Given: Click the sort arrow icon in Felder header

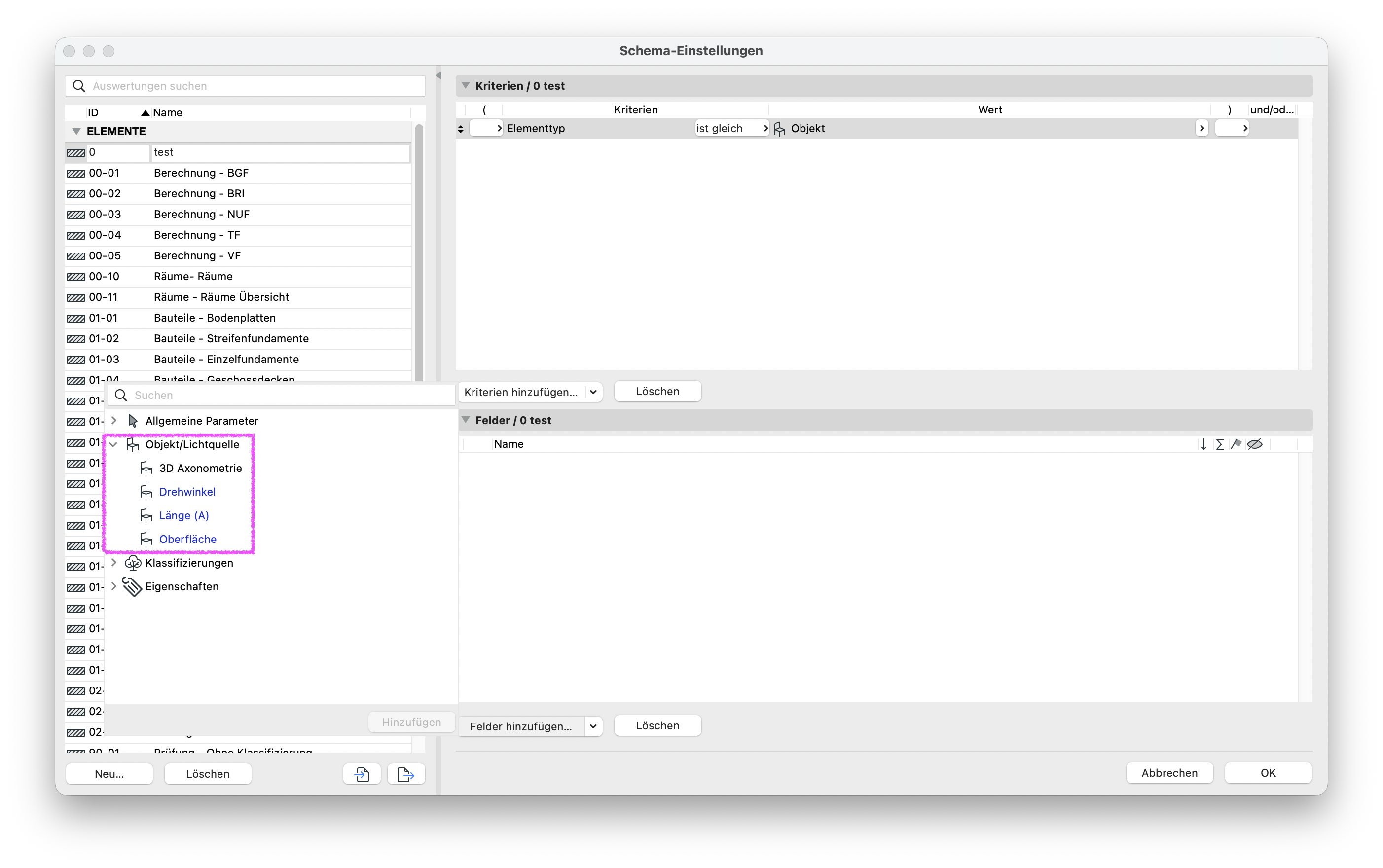Looking at the screenshot, I should coord(1203,444).
